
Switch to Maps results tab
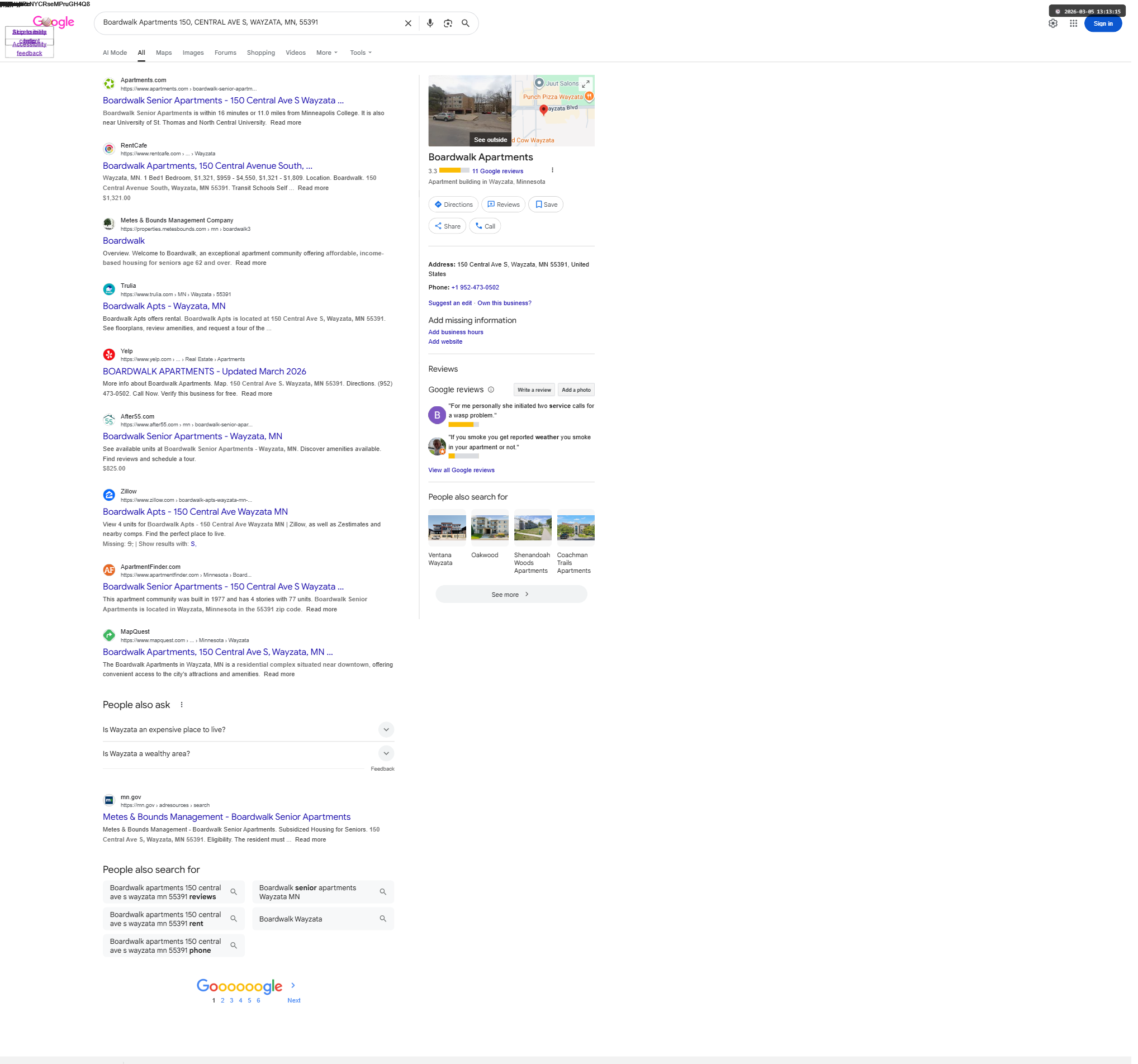coord(165,53)
